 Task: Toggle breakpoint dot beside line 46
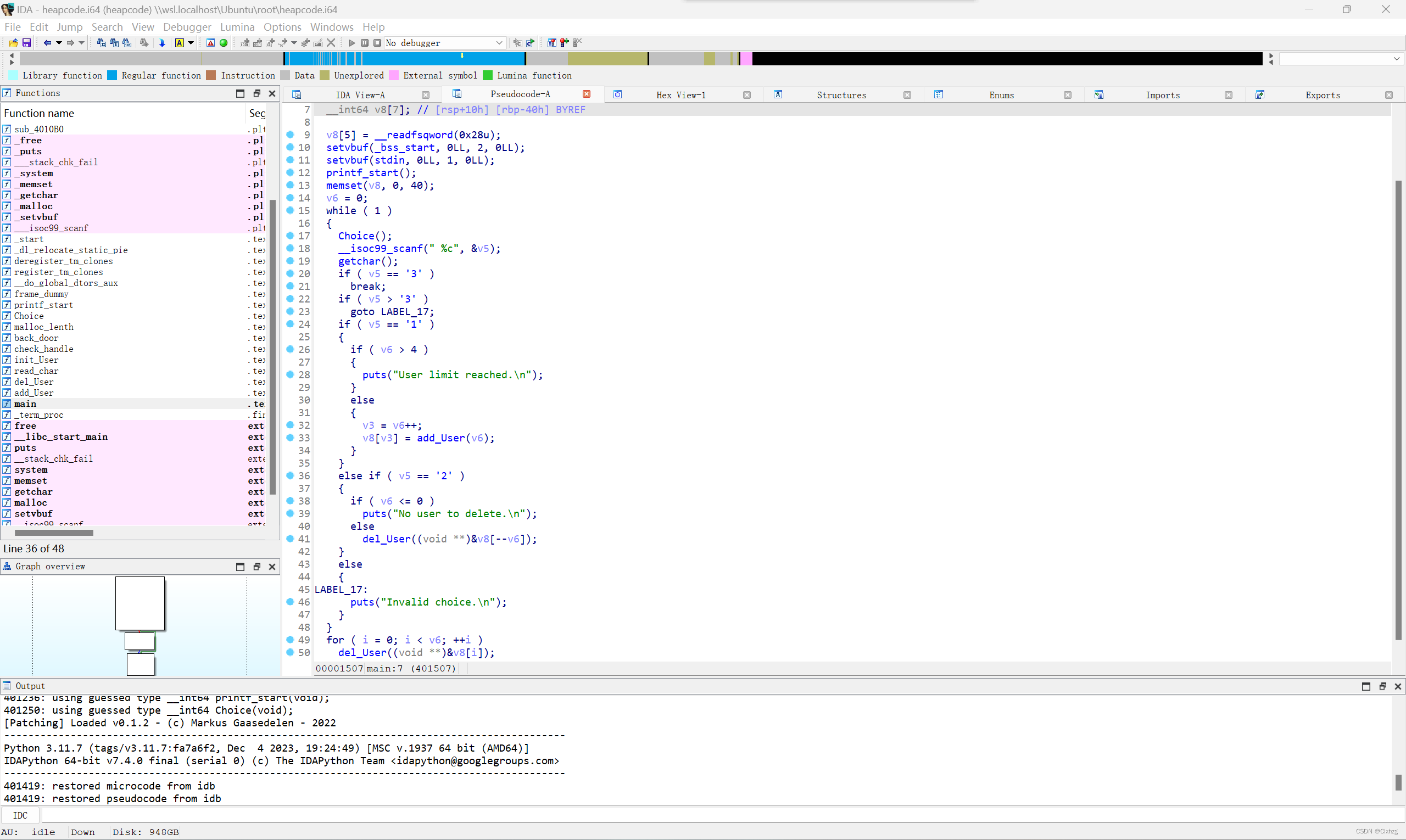(290, 602)
